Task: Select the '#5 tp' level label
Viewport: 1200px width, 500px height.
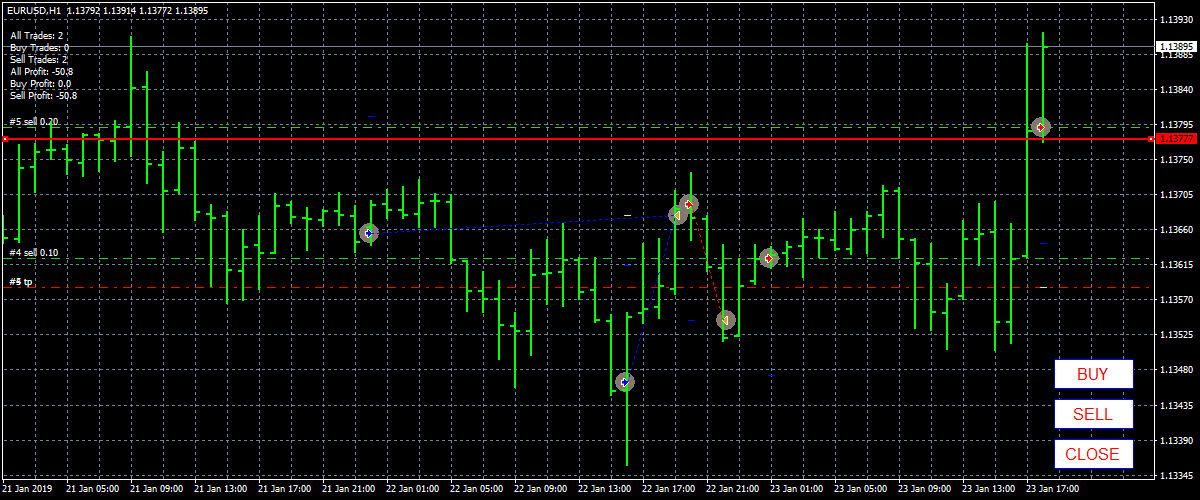Action: point(21,282)
